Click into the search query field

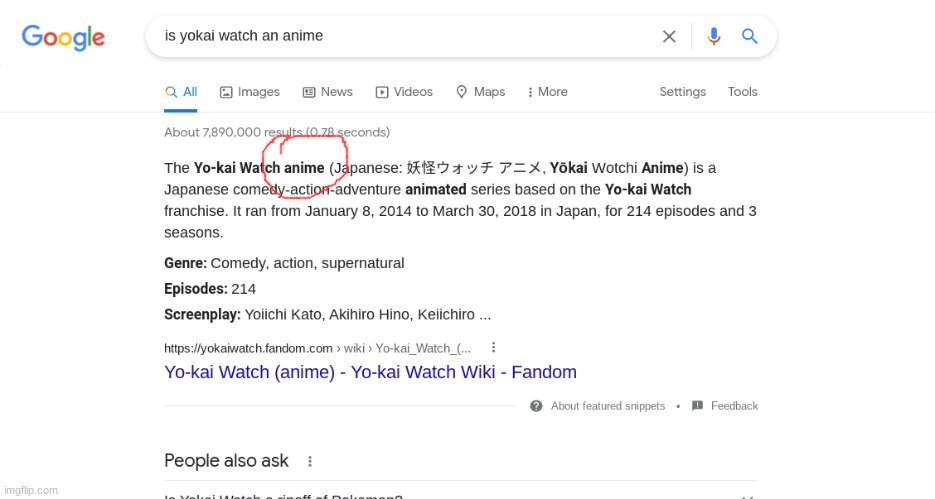click(x=400, y=37)
